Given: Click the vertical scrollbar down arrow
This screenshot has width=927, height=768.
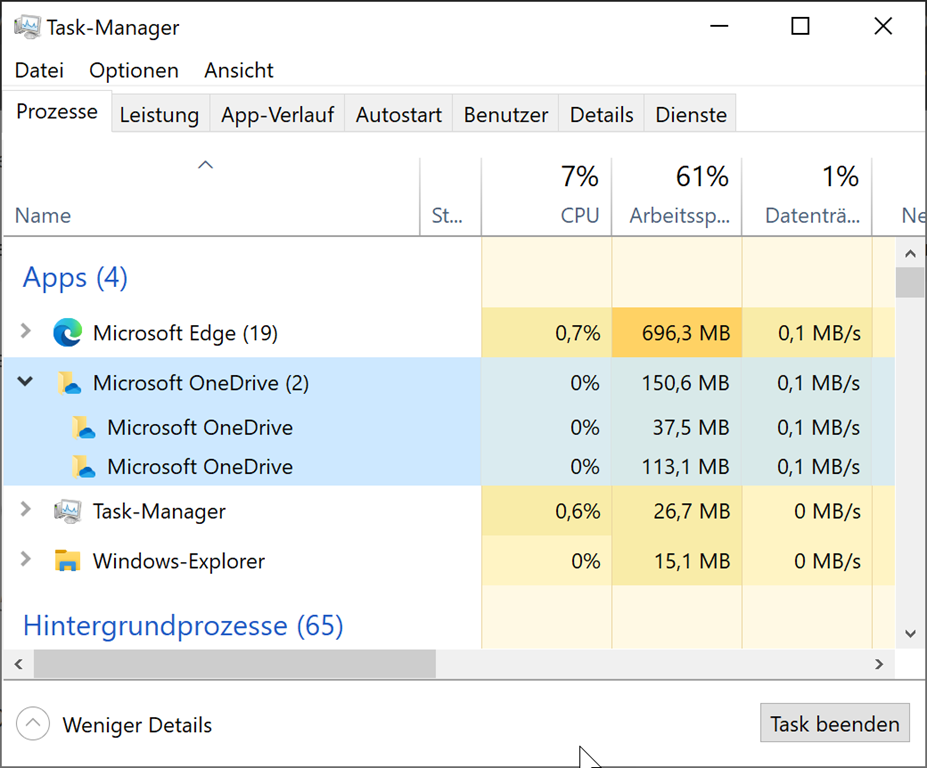Looking at the screenshot, I should (909, 632).
